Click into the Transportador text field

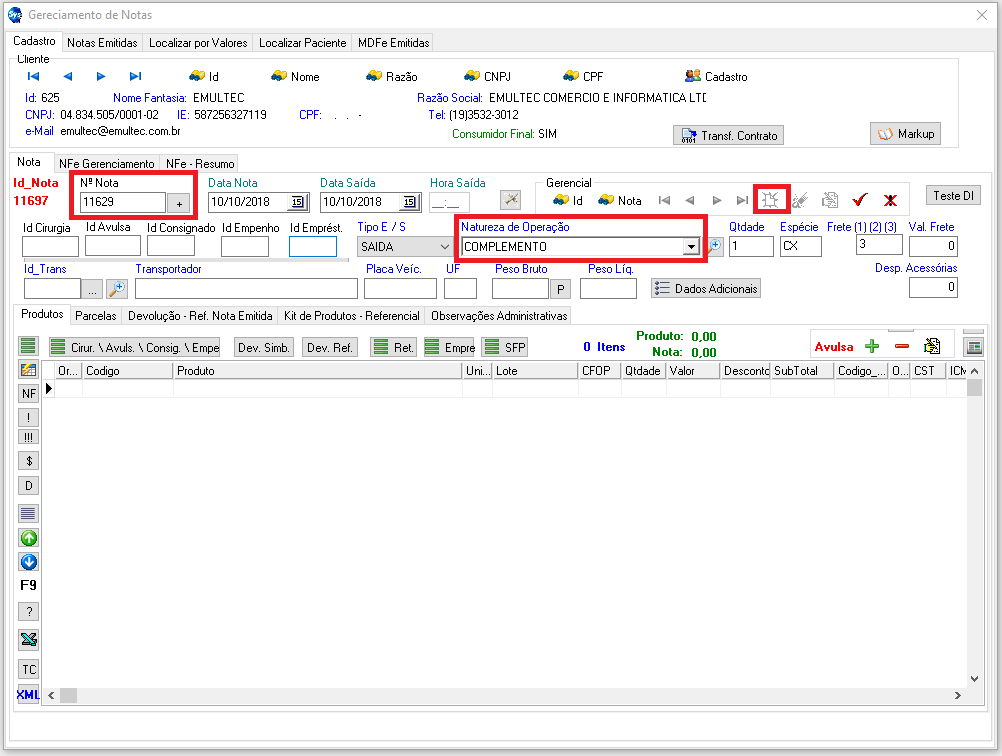[x=246, y=289]
